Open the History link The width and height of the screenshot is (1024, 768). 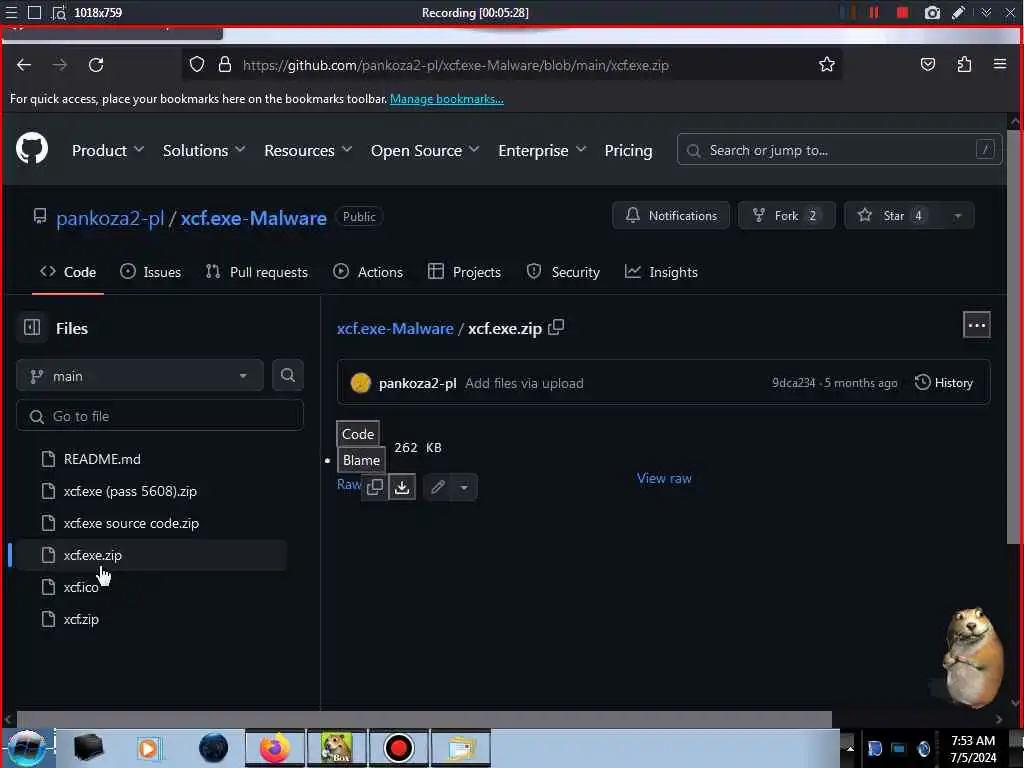[x=944, y=383]
